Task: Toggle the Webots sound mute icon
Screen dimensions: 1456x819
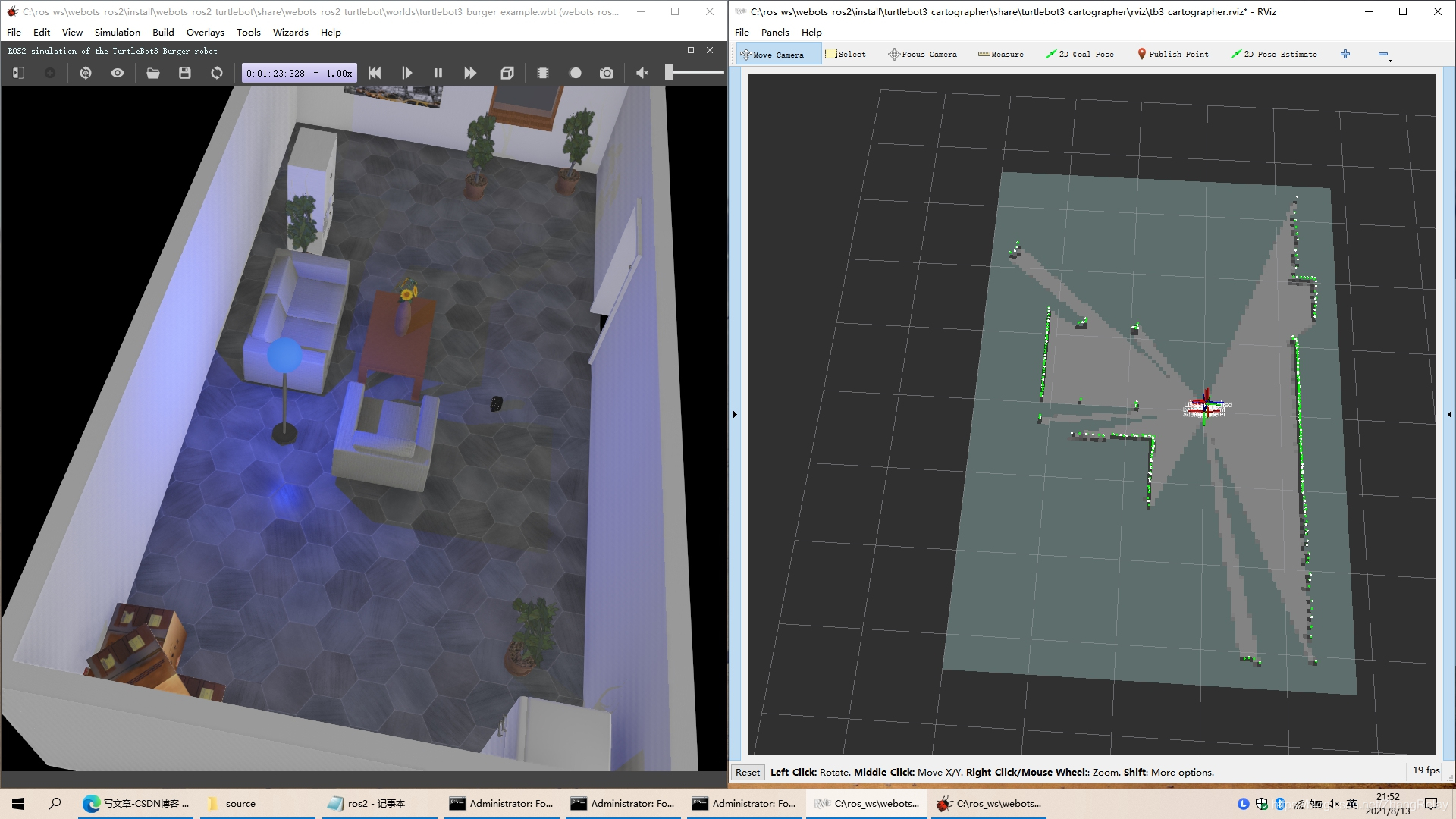Action: coord(642,73)
